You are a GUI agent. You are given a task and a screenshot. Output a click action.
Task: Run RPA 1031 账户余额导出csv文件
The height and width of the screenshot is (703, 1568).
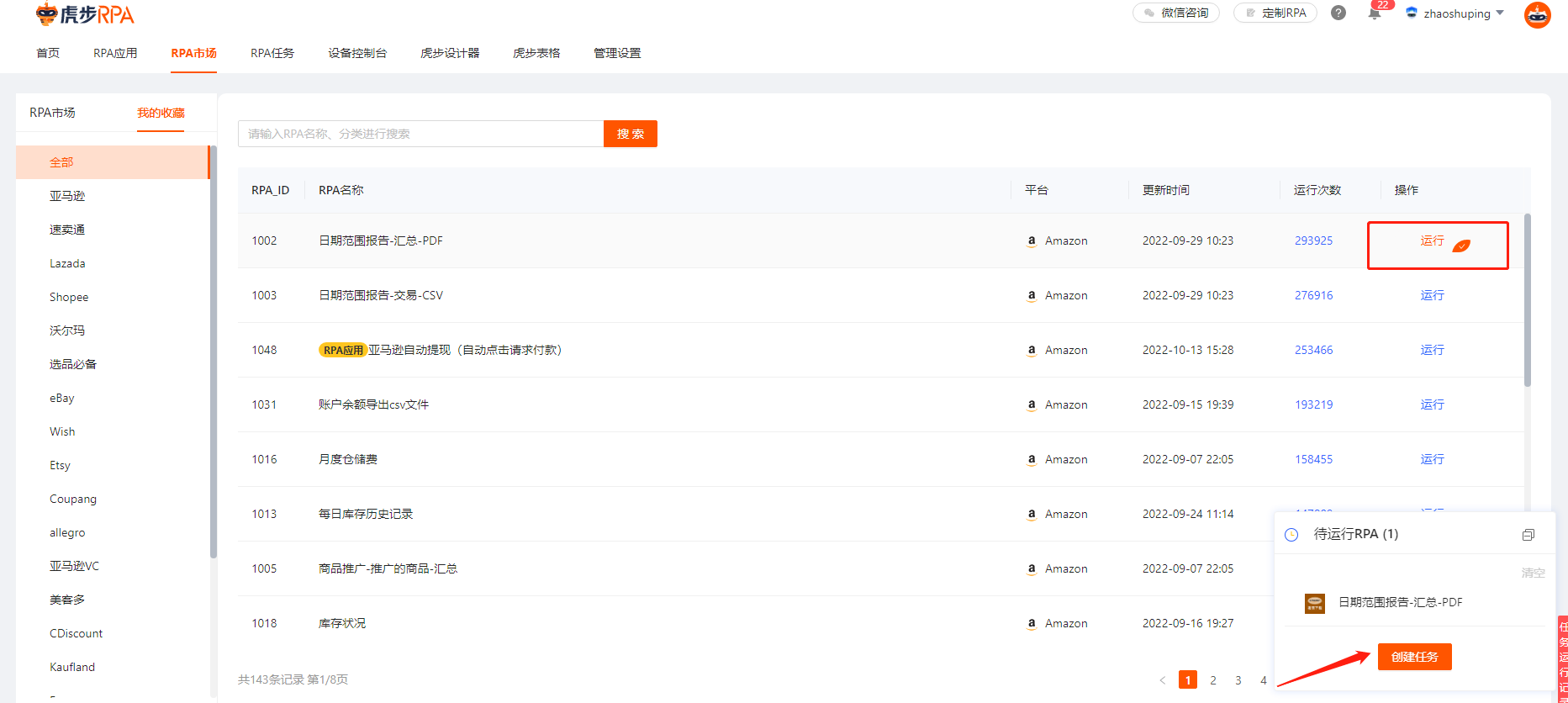click(1432, 404)
